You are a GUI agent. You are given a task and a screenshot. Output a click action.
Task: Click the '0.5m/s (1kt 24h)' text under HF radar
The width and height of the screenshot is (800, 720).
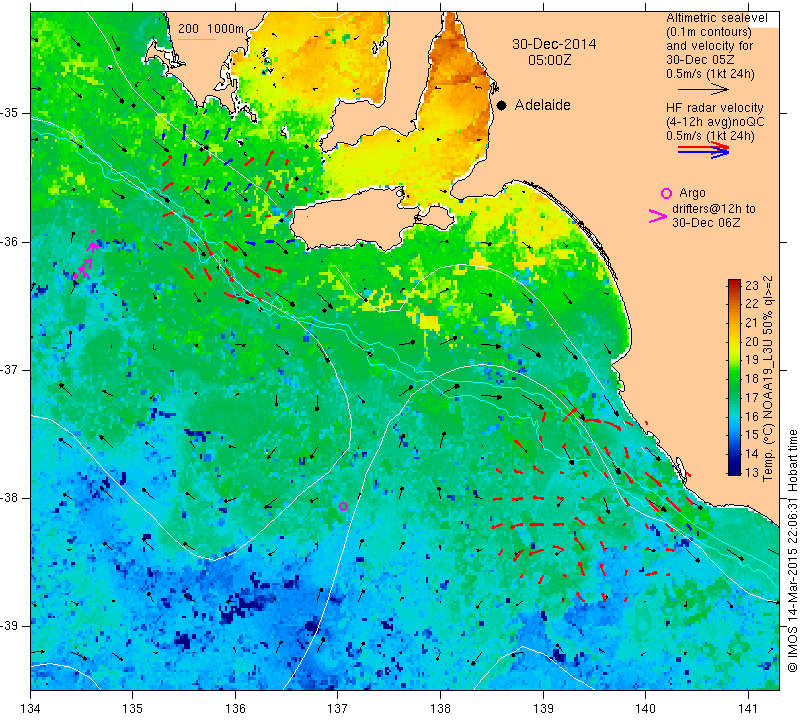coord(710,136)
